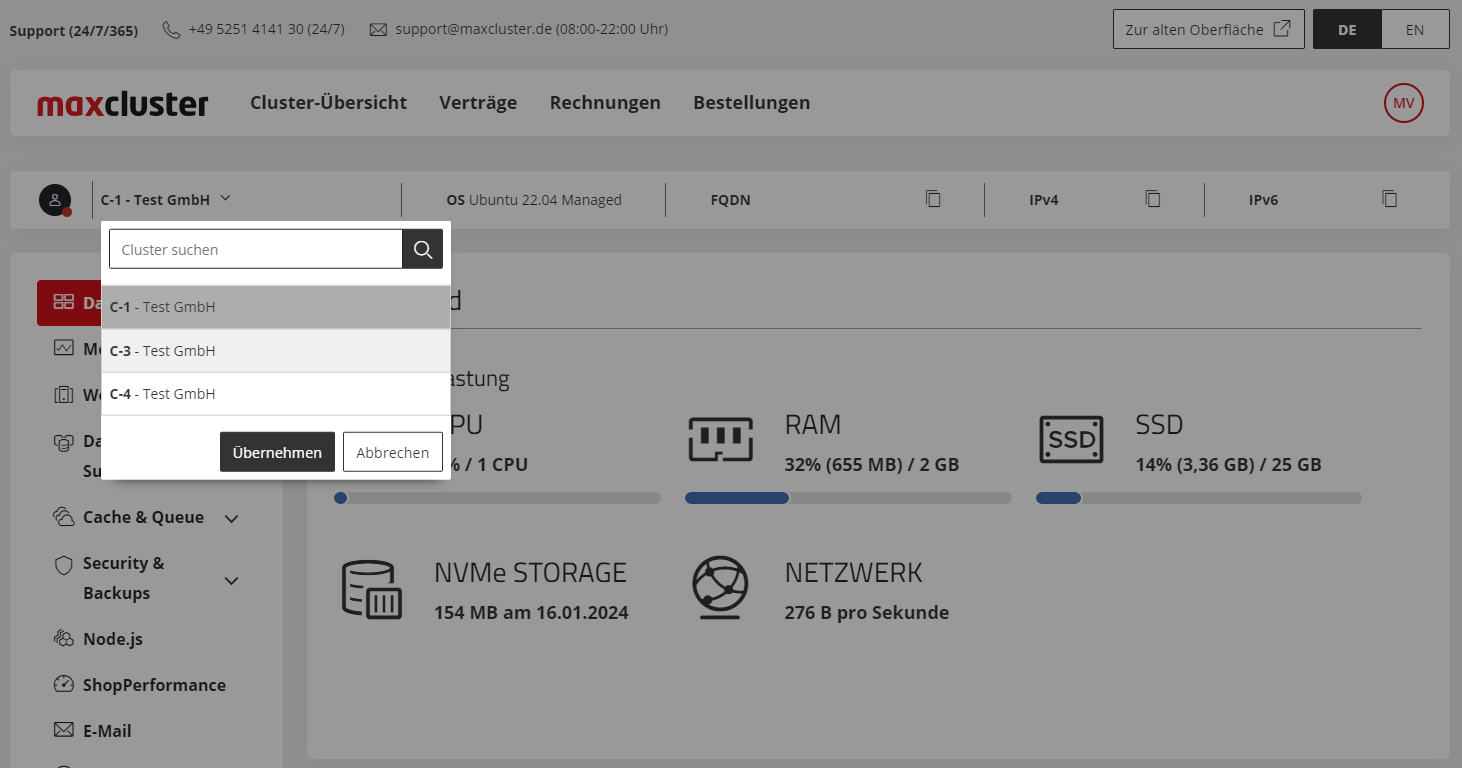Image resolution: width=1462 pixels, height=768 pixels.
Task: Click the Security shield icon
Action: (64, 565)
